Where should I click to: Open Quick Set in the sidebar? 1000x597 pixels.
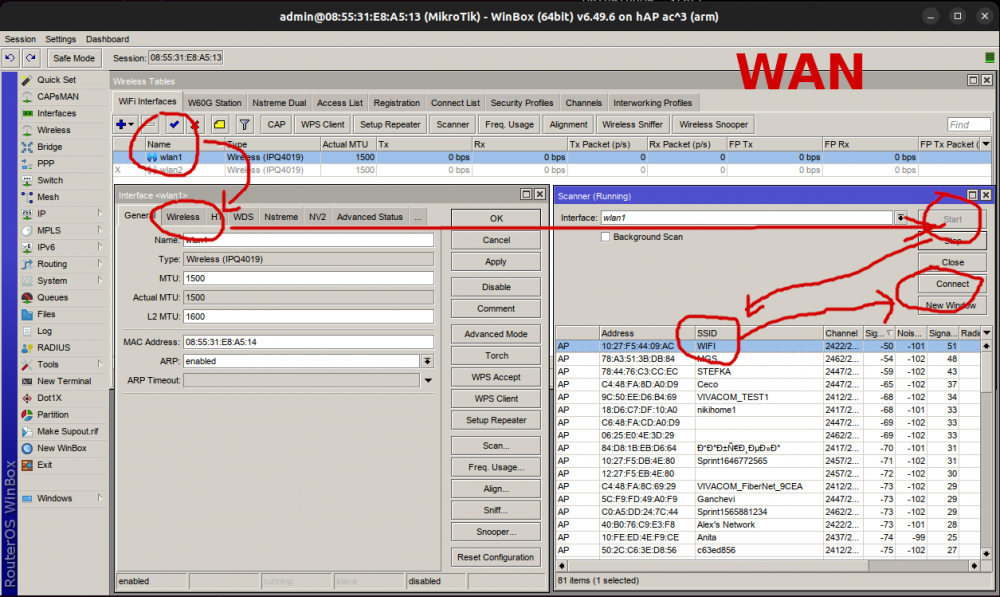point(56,80)
